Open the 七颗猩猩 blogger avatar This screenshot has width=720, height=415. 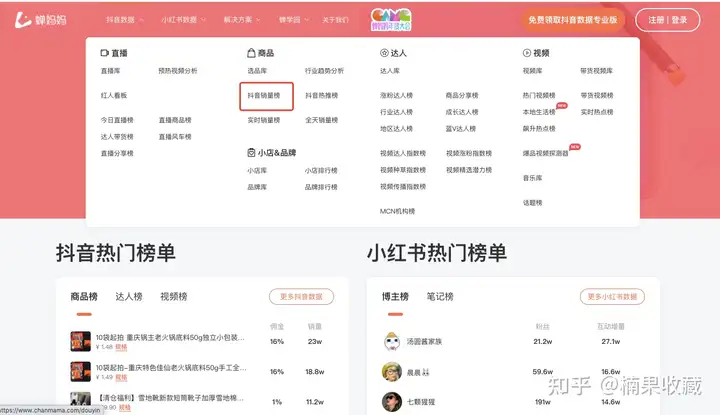[392, 402]
